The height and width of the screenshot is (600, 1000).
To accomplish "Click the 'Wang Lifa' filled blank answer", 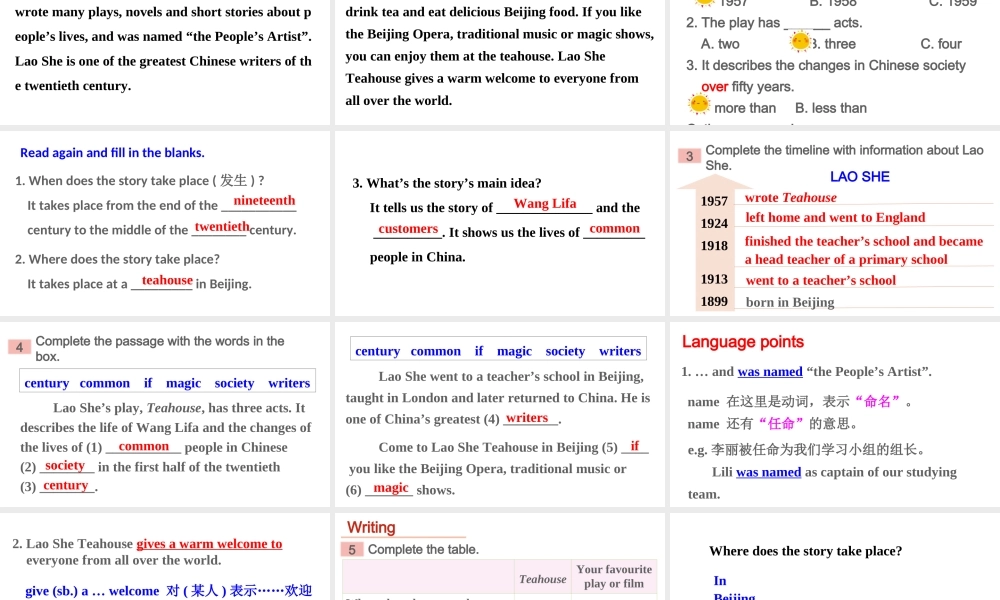I will tap(544, 204).
